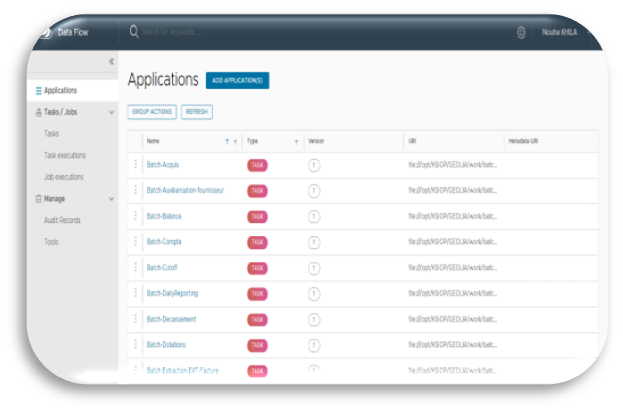Click the TASK badge for Batch-Dotations

(257, 345)
